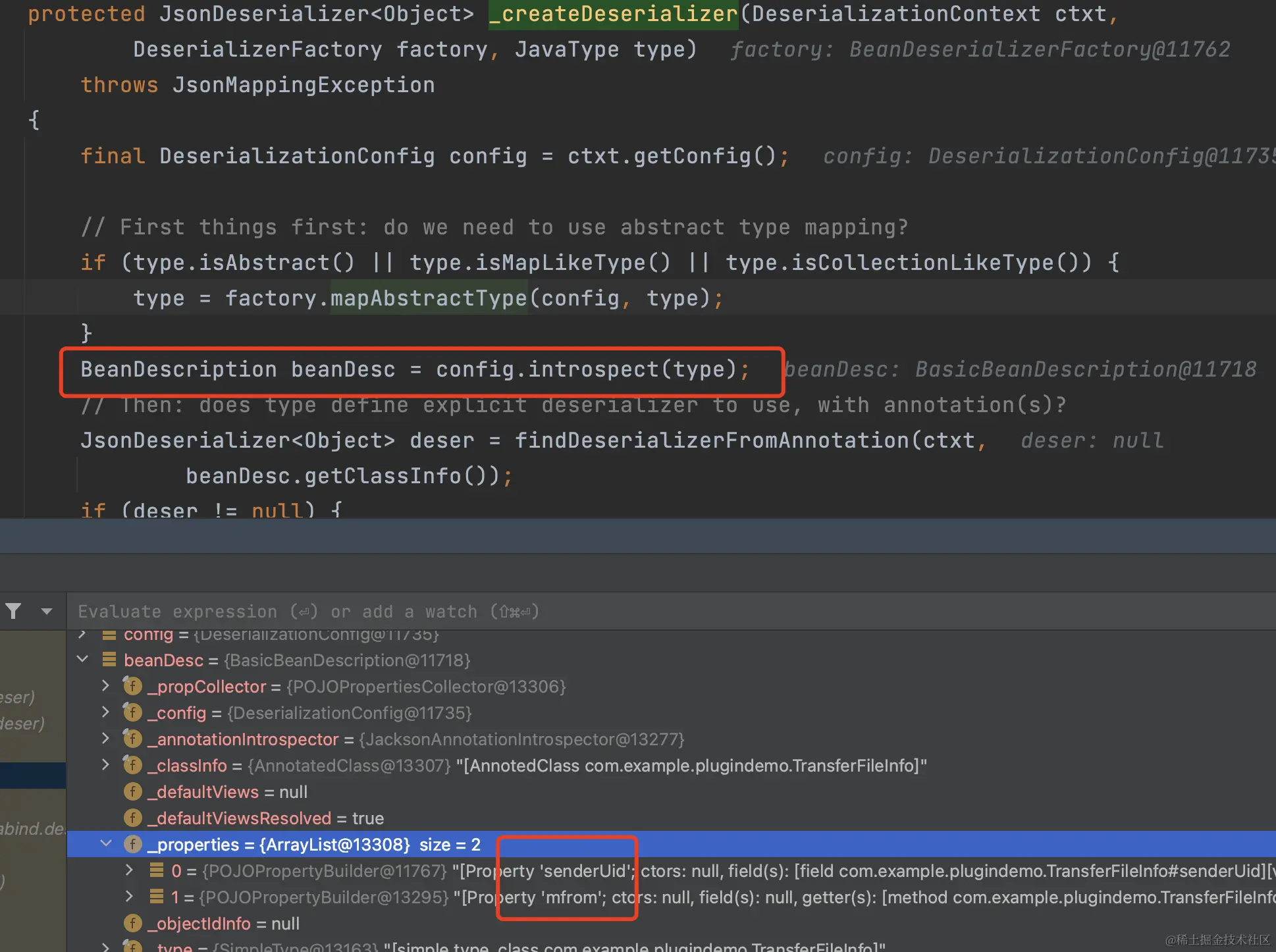Click the mapAbstractType method call
The height and width of the screenshot is (952, 1276).
[x=429, y=298]
